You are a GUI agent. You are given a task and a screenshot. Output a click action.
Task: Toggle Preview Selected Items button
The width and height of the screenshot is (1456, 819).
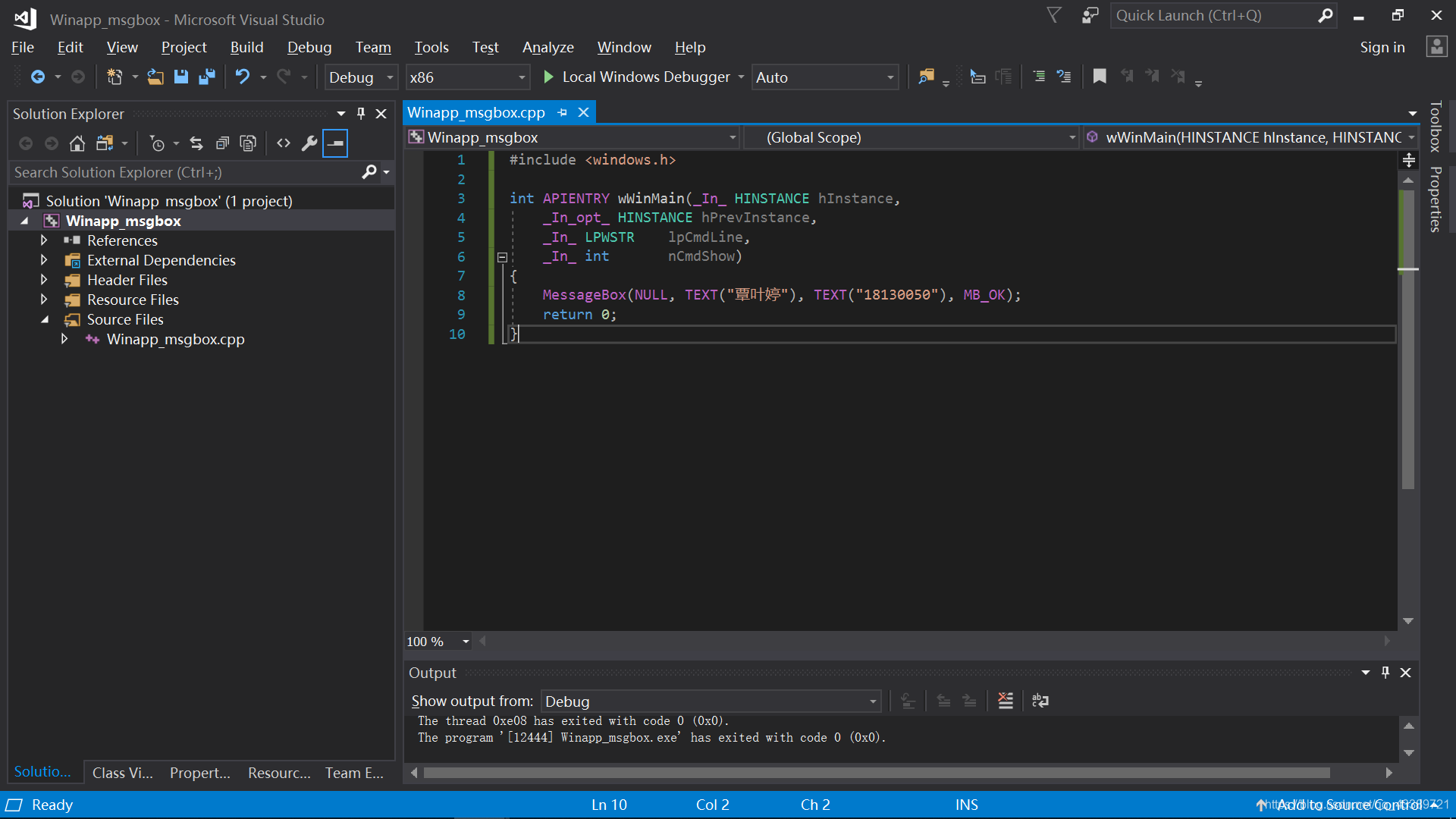coord(334,143)
